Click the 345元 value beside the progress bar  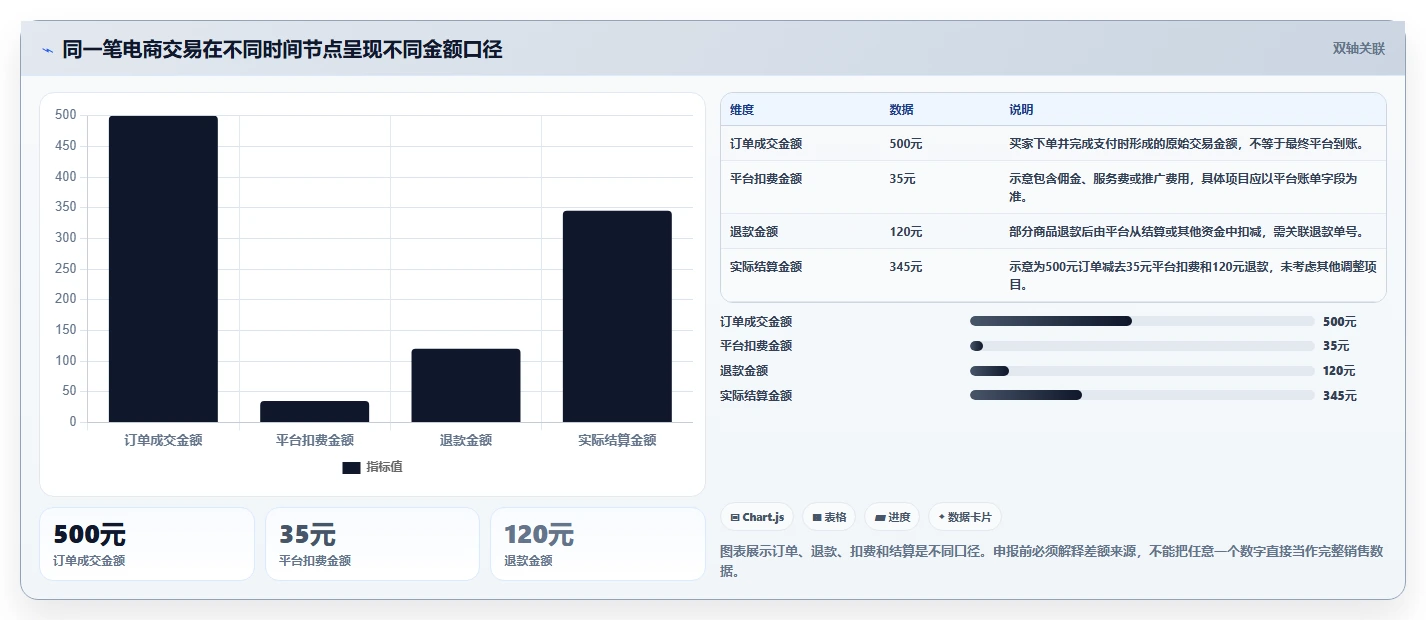1340,396
